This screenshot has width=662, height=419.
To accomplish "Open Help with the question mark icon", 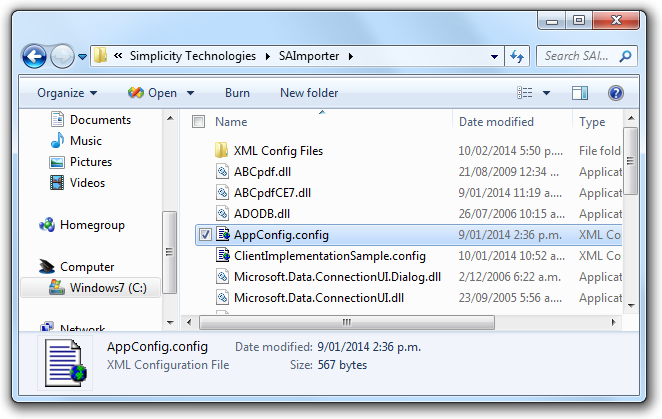I will tap(616, 93).
